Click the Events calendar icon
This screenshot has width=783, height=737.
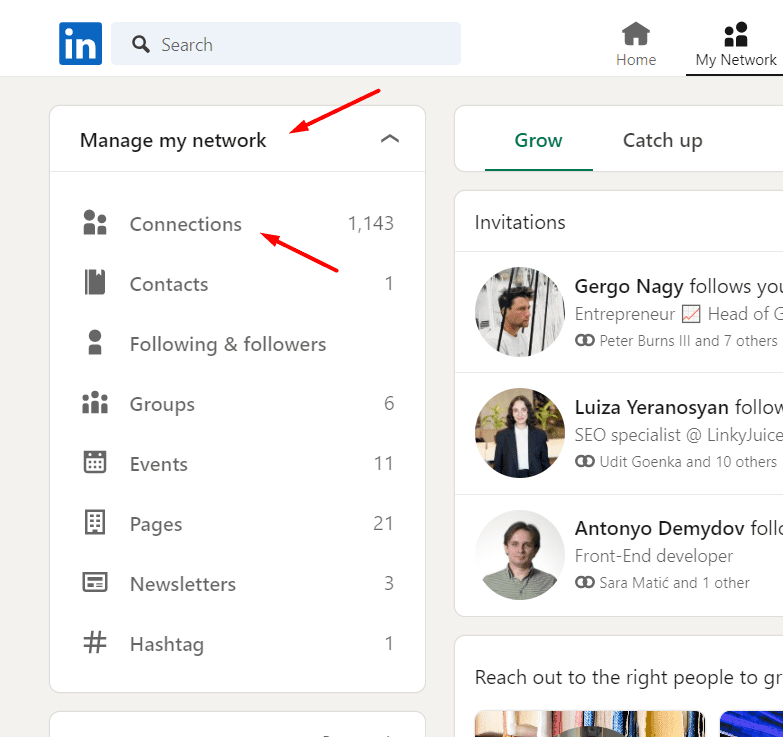click(95, 462)
